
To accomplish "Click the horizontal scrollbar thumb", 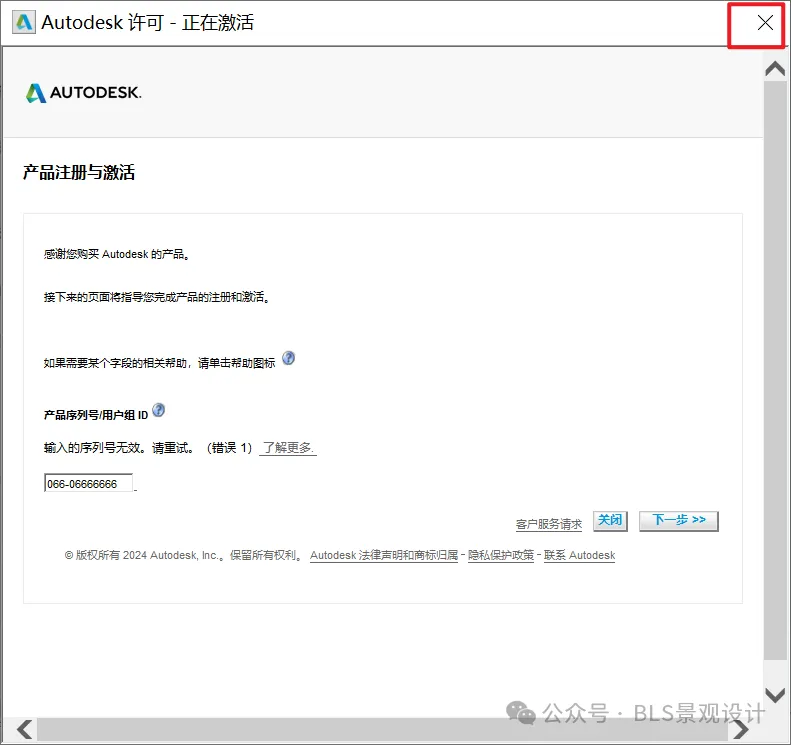I will (x=382, y=729).
